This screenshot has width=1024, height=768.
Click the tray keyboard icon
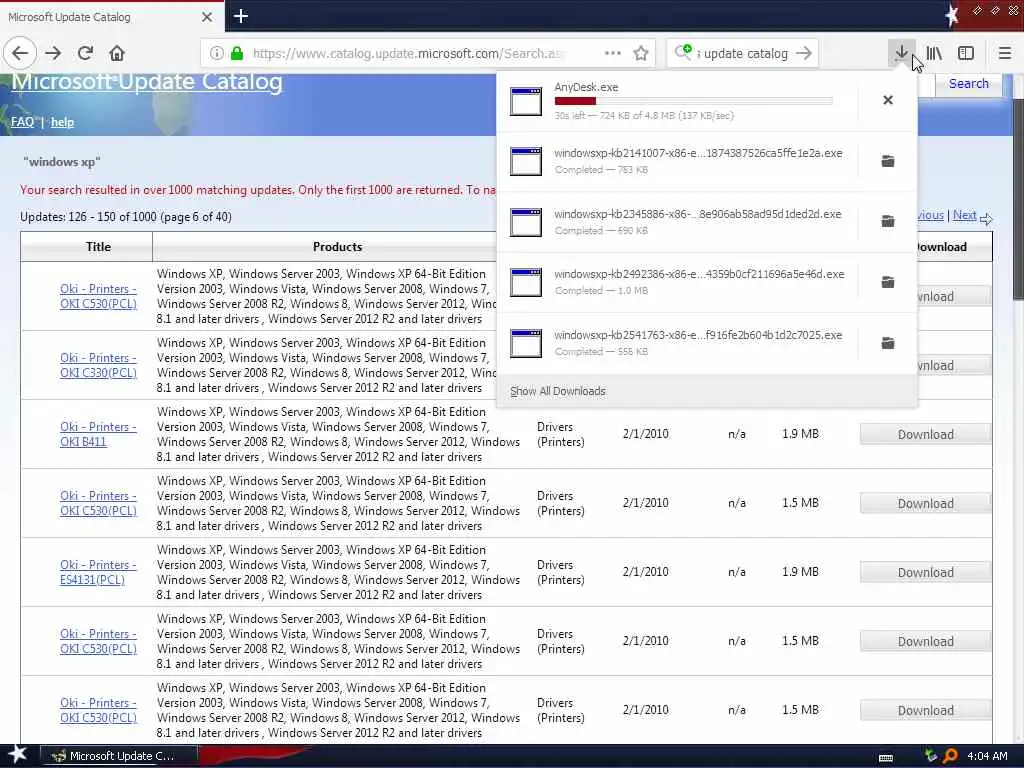pos(886,757)
